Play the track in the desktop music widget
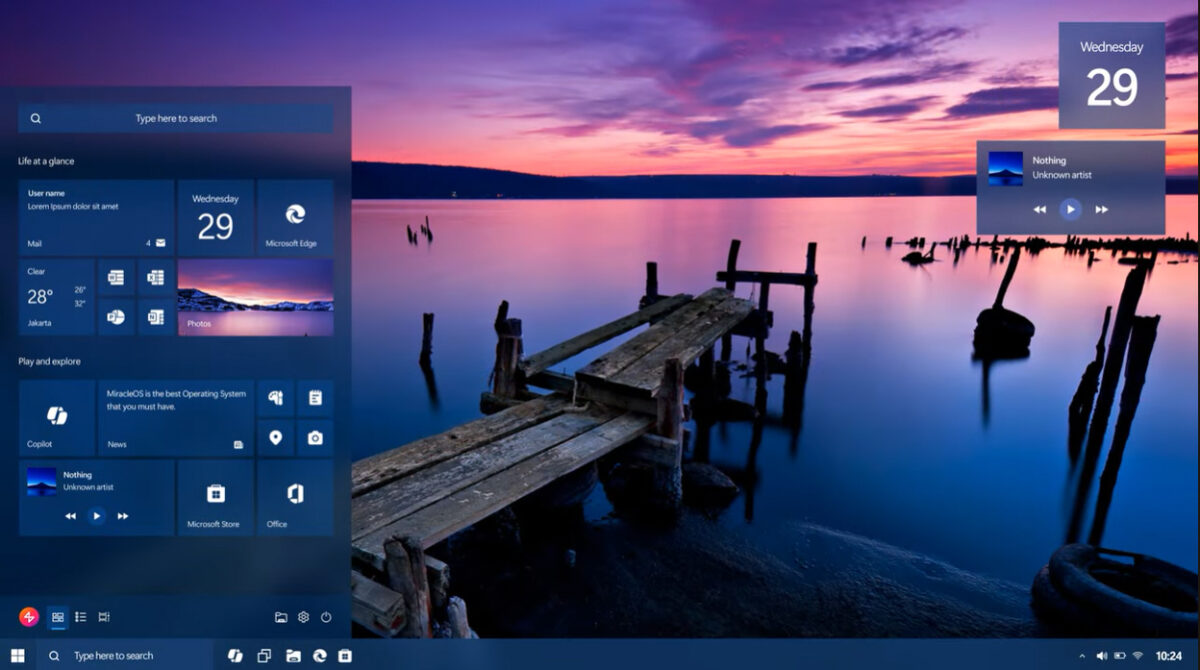The image size is (1200, 670). pos(1071,208)
